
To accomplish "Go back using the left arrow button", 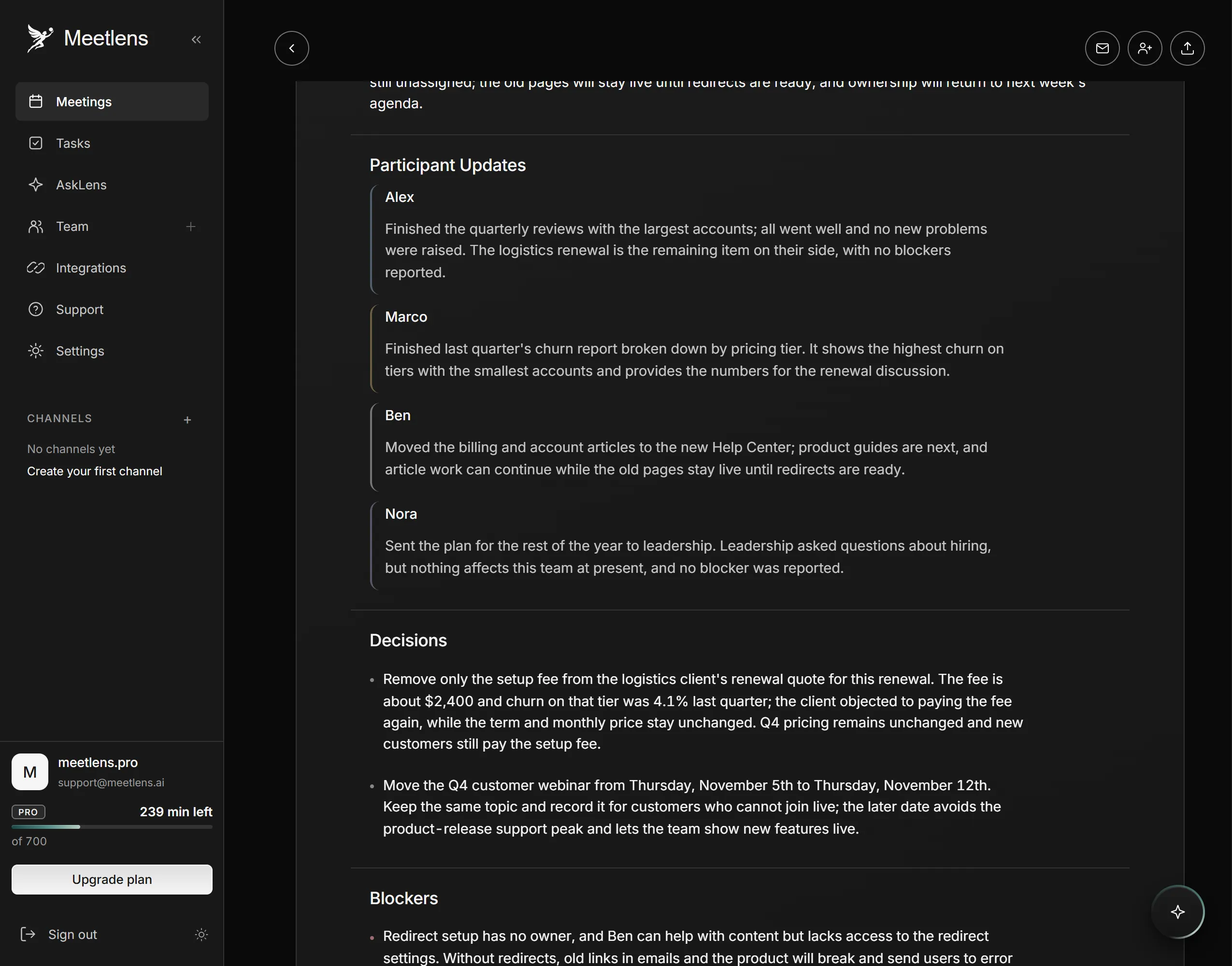I will (x=292, y=48).
